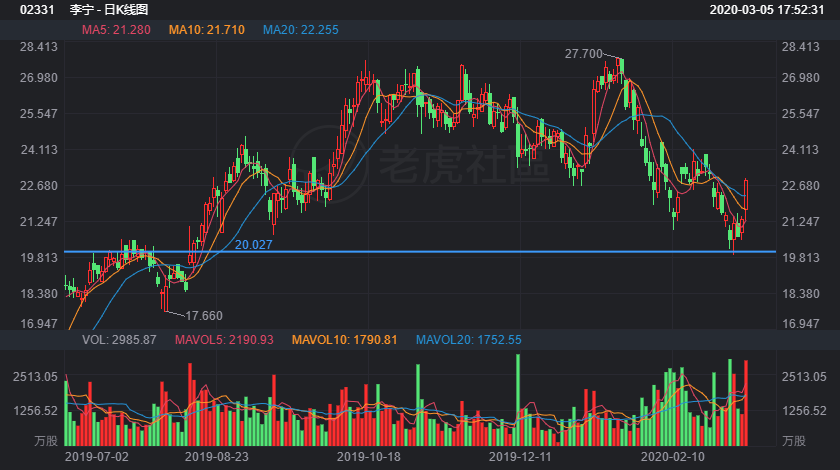840x470 pixels.
Task: Click the MA10: 21.710 indicator label
Action: coord(207,30)
